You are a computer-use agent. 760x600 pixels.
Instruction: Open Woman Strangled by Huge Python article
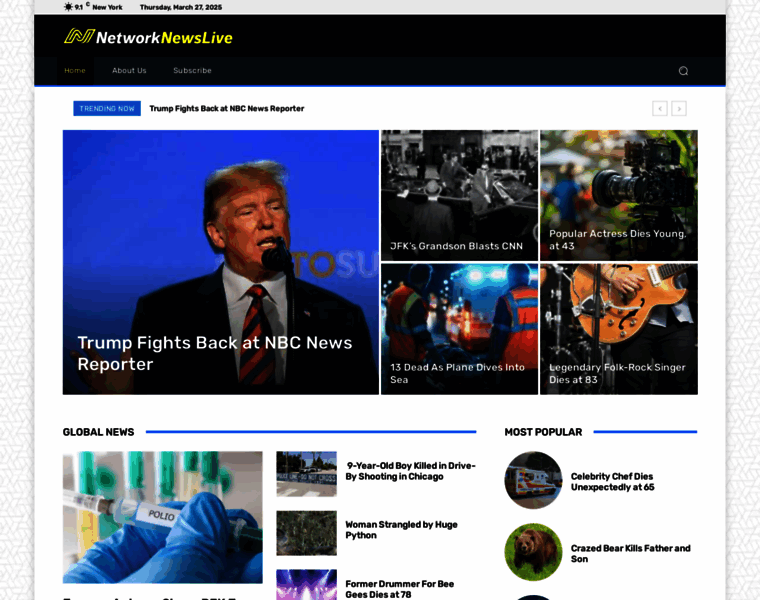pos(401,530)
